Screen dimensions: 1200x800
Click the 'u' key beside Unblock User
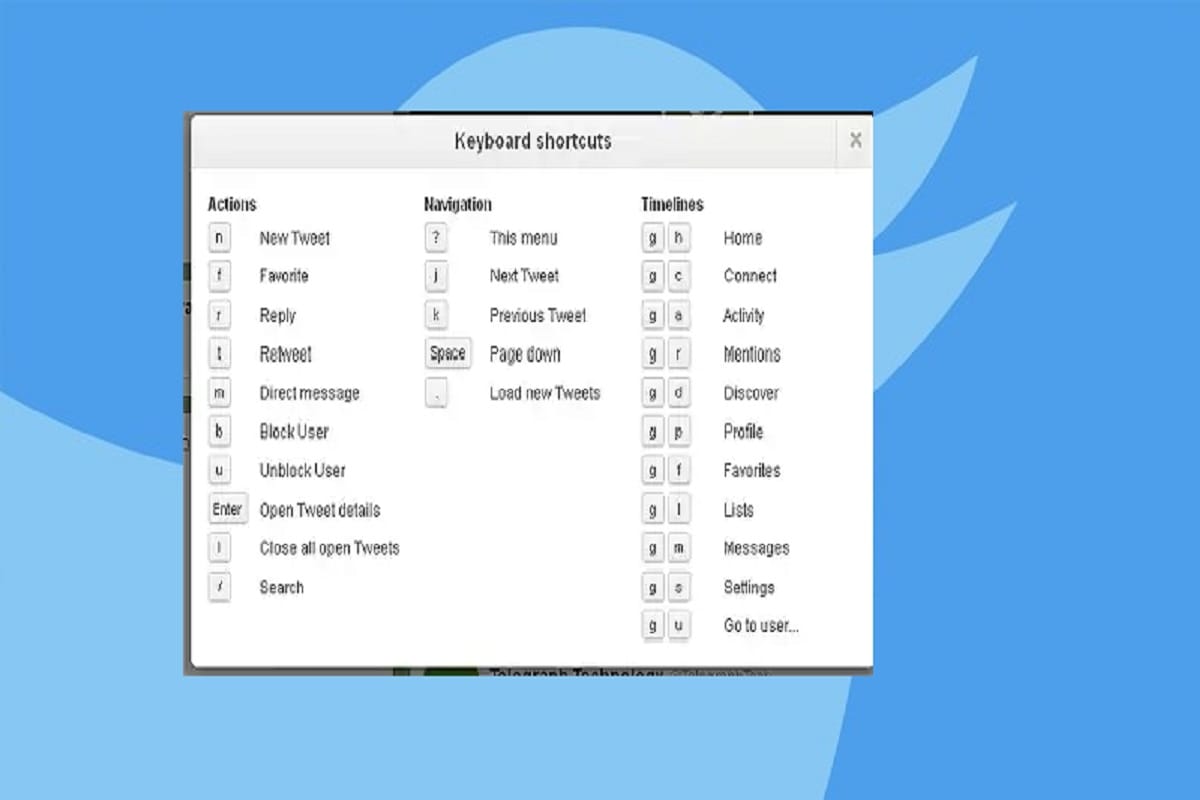[219, 471]
